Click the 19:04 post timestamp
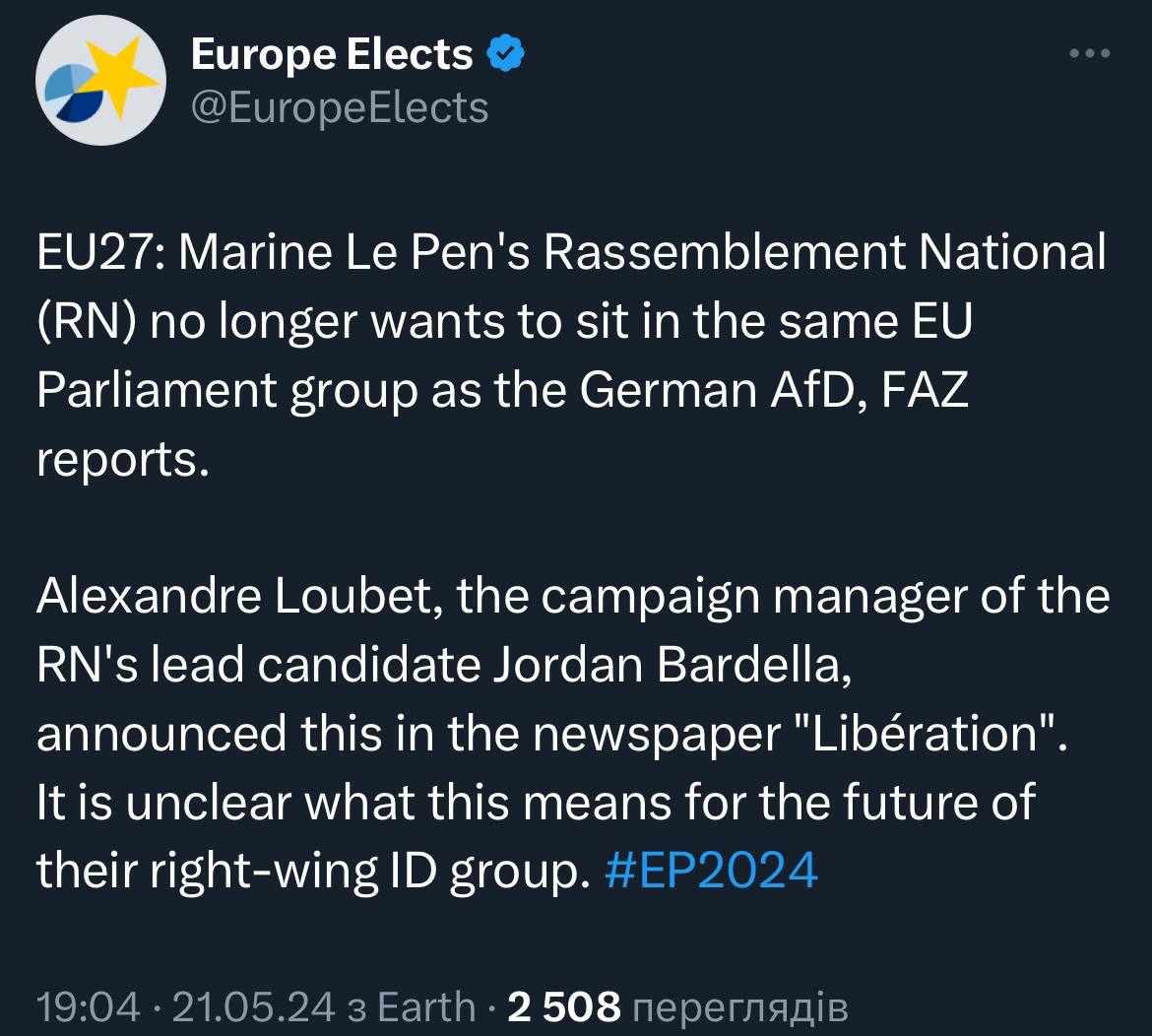 (x=88, y=1006)
